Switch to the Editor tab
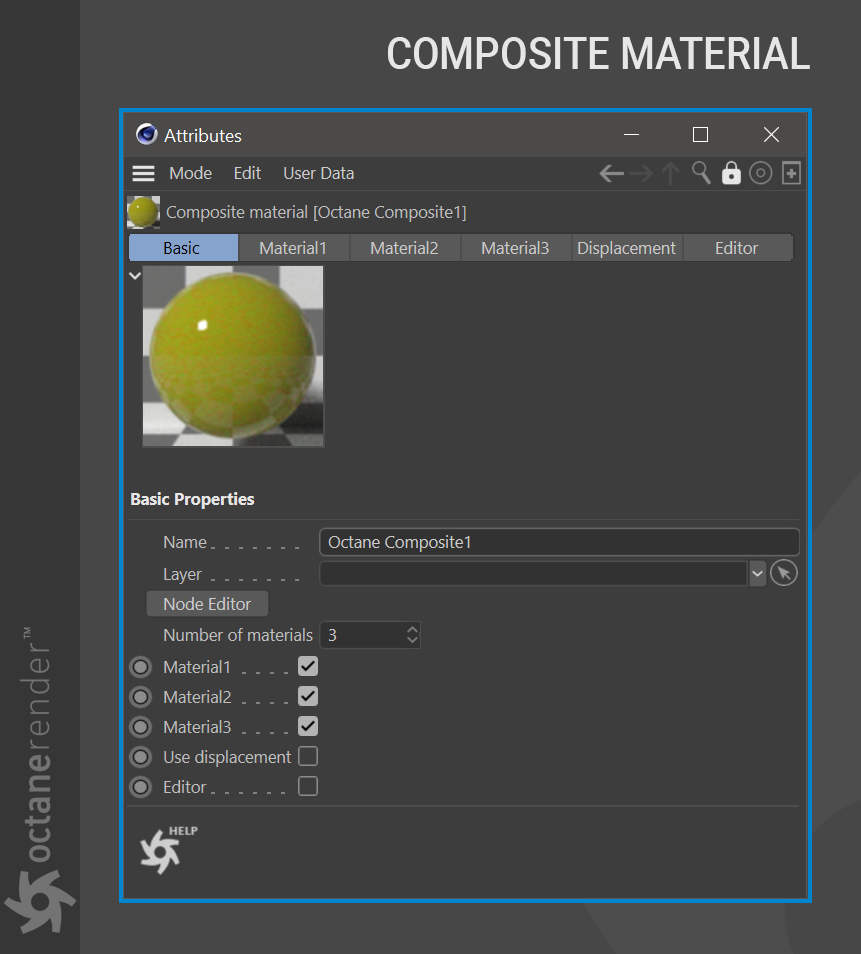Screen dimensions: 861x954 click(737, 248)
